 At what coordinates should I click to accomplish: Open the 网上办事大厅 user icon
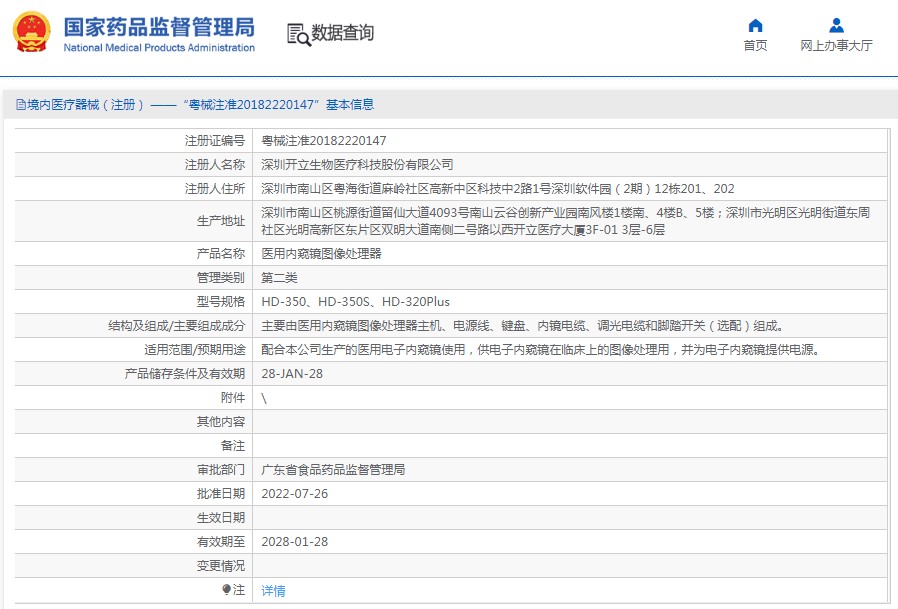pyautogui.click(x=836, y=25)
